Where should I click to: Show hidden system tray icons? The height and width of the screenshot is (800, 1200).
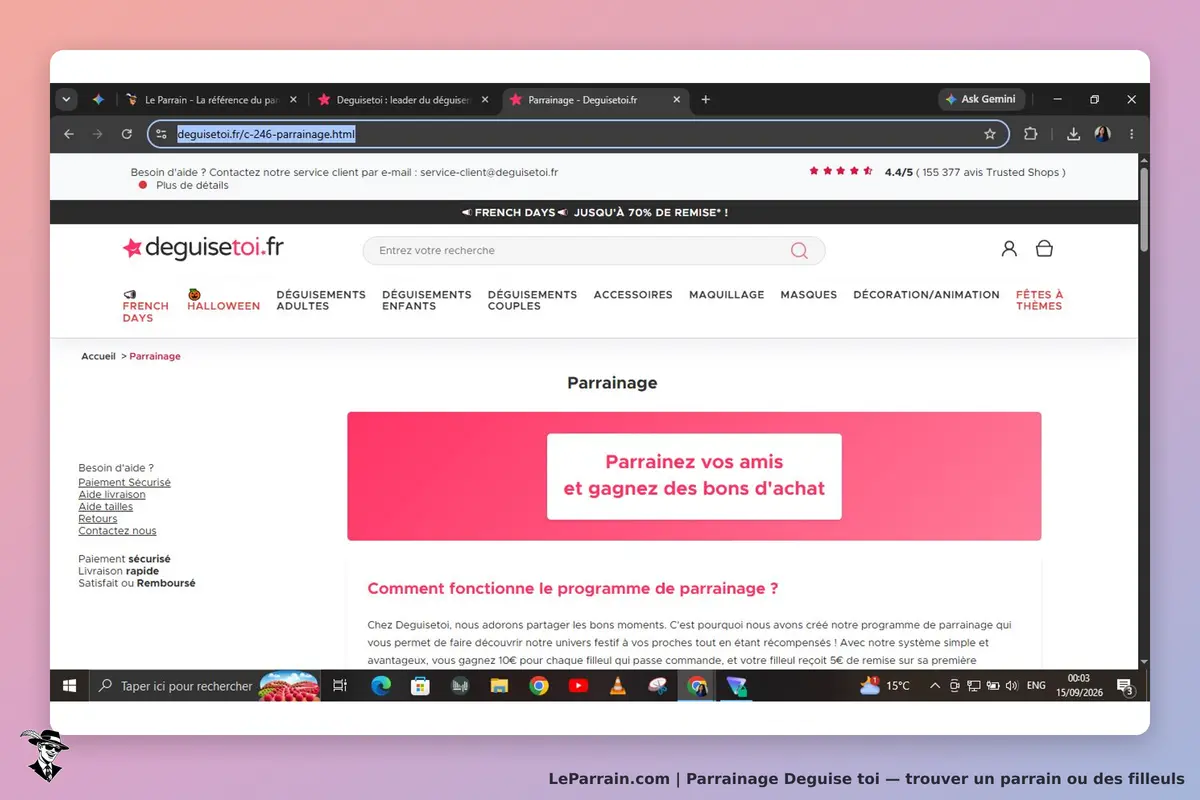[935, 686]
